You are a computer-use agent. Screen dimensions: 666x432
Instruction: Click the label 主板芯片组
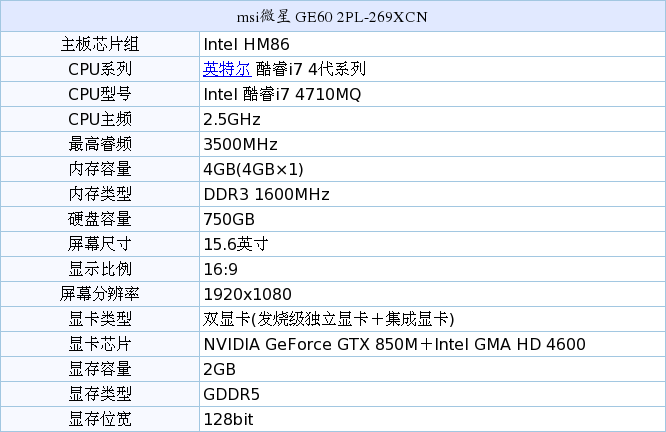[100, 44]
